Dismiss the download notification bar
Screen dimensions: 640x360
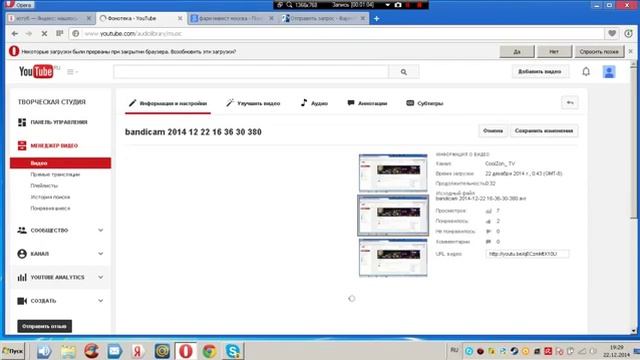tap(631, 51)
